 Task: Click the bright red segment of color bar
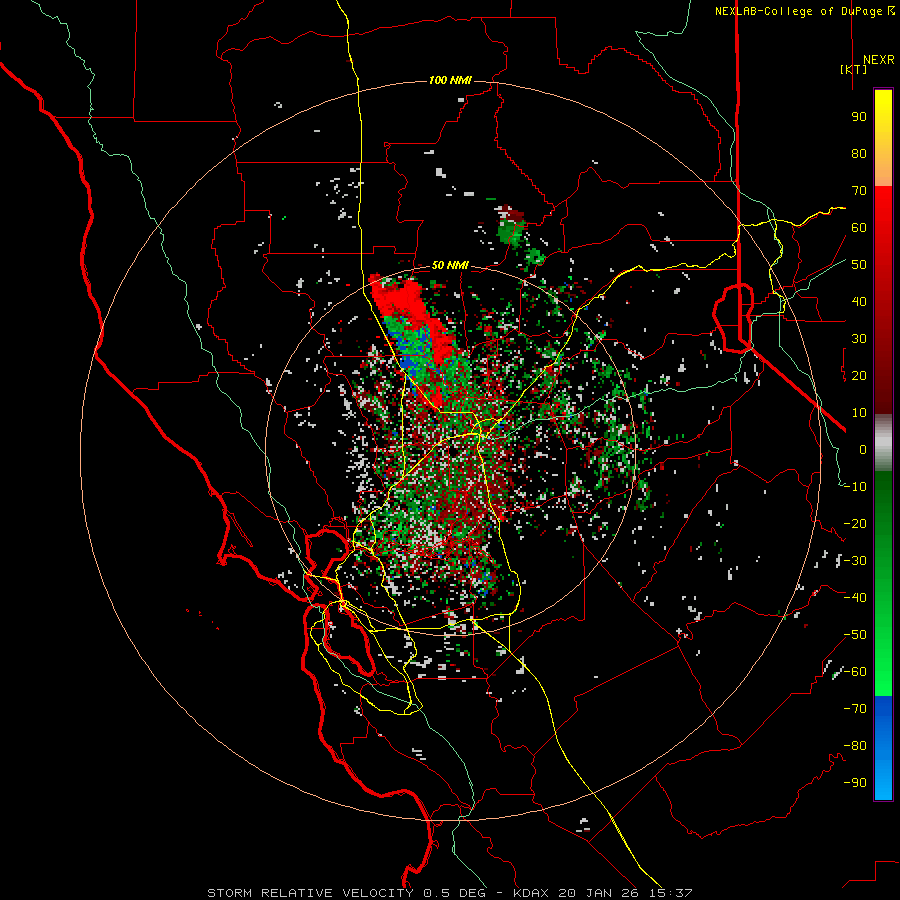pyautogui.click(x=883, y=241)
